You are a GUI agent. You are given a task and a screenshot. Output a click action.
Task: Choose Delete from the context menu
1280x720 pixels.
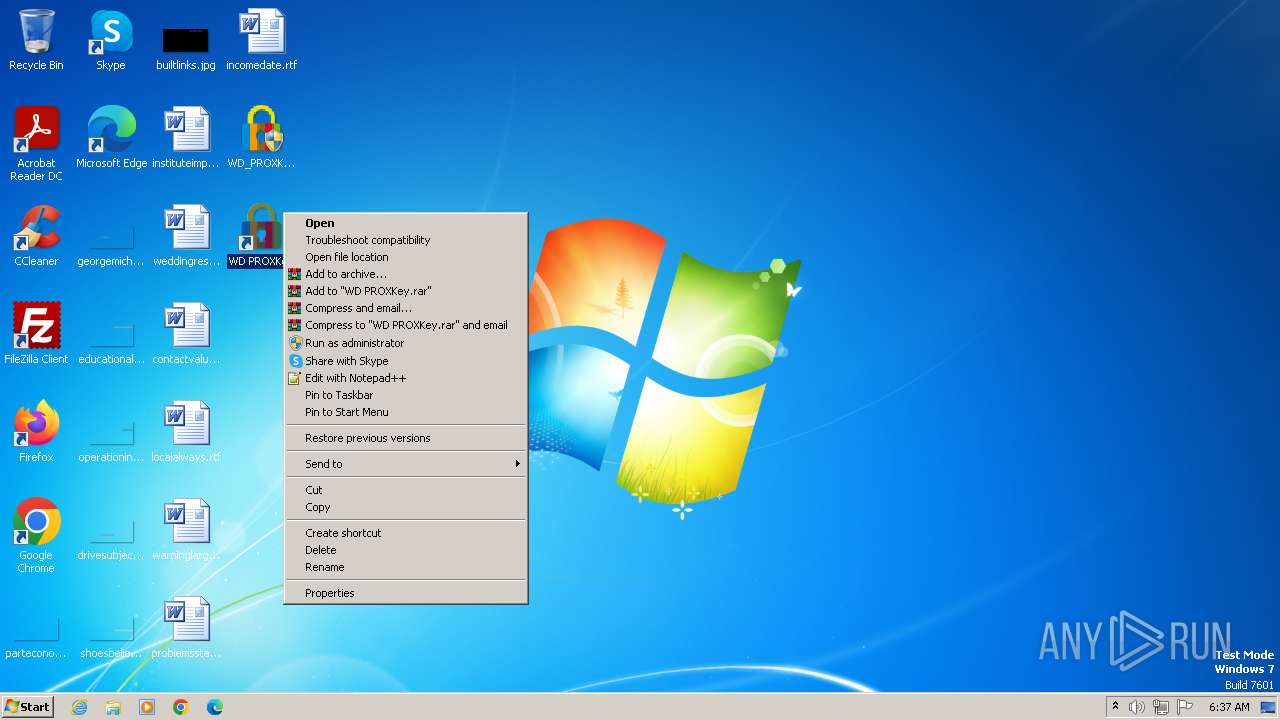point(405,550)
